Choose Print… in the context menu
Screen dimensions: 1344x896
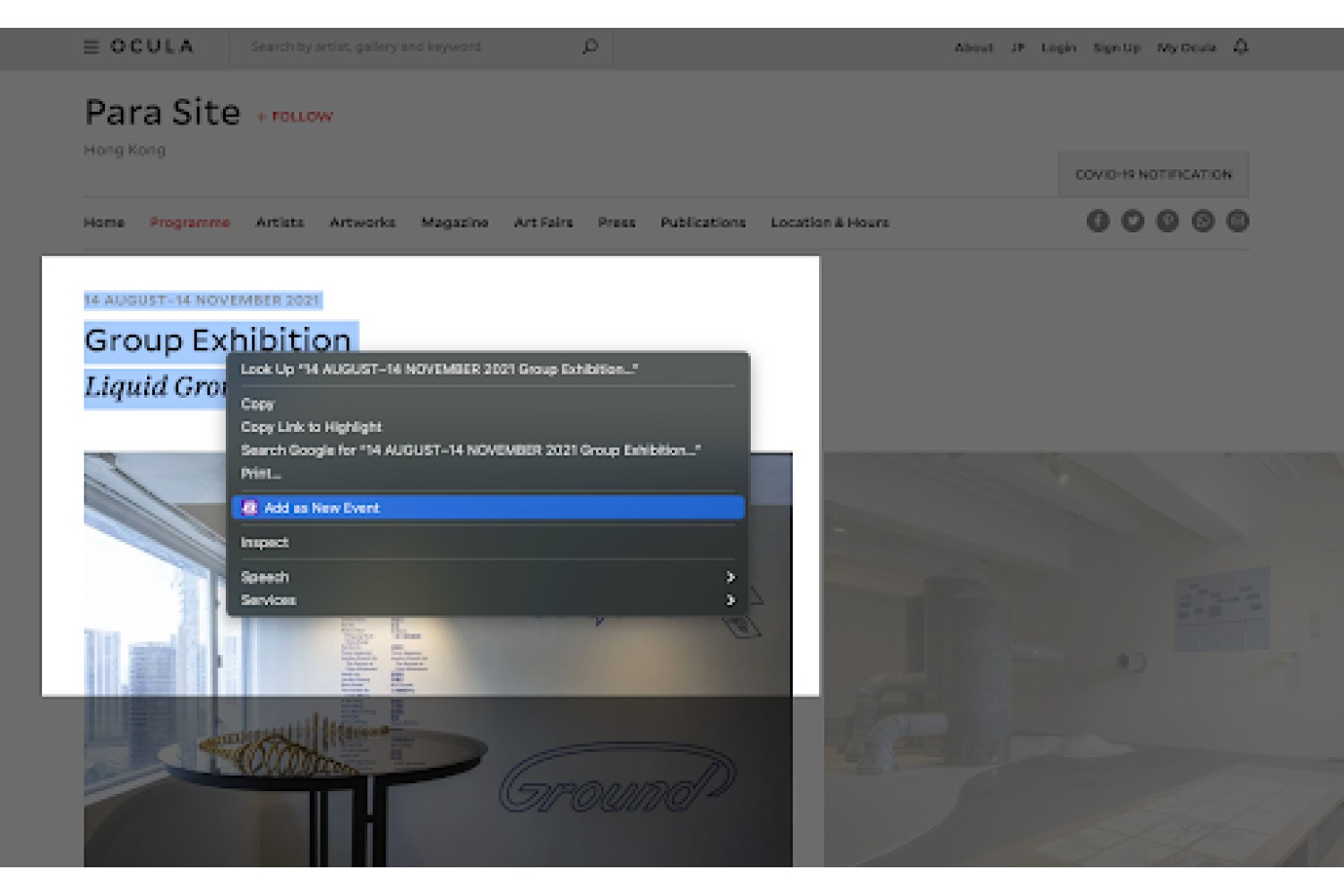pos(488,473)
